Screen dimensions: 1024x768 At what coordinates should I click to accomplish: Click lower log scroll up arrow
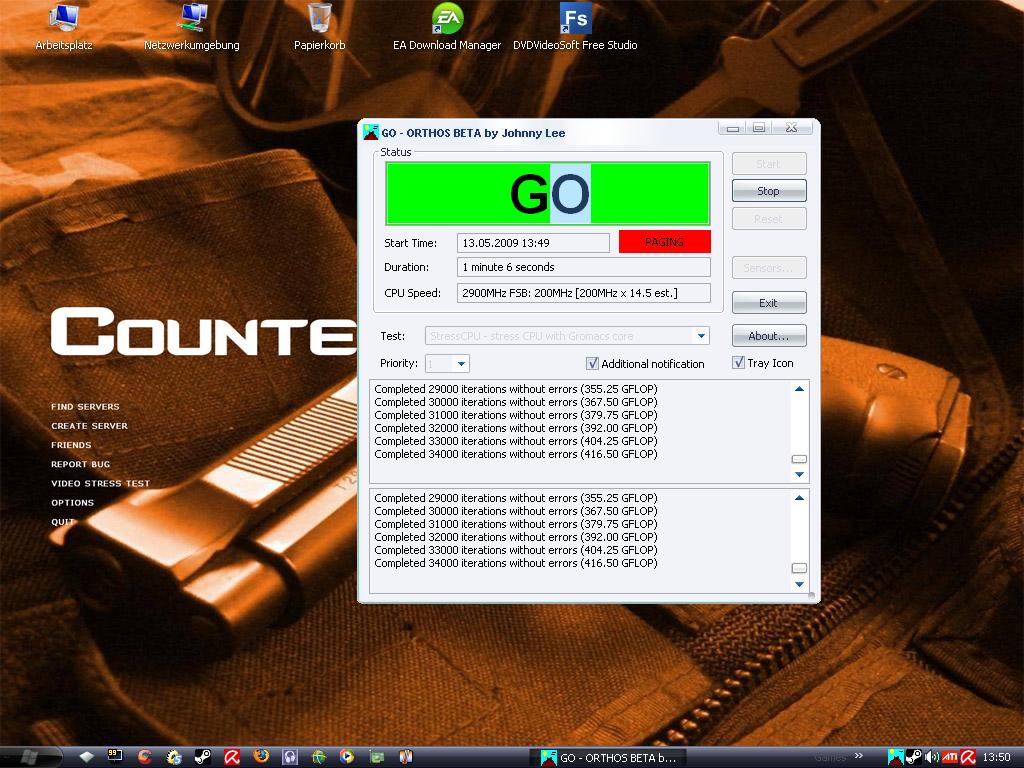tap(799, 498)
